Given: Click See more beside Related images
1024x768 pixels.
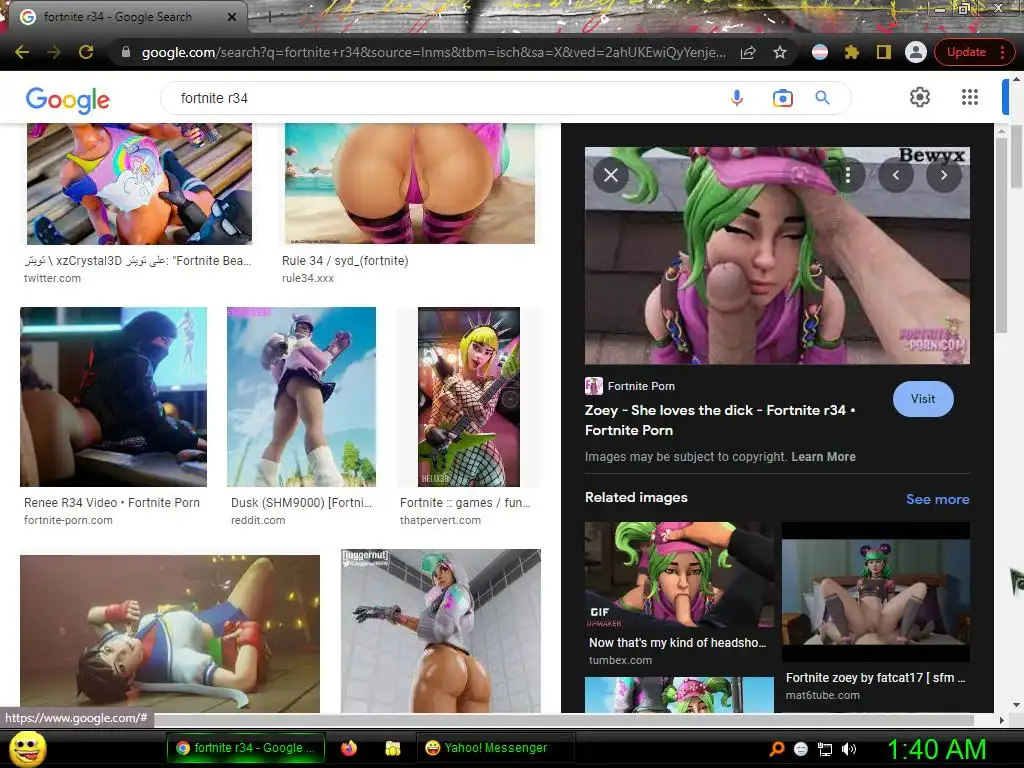Looking at the screenshot, I should point(937,500).
